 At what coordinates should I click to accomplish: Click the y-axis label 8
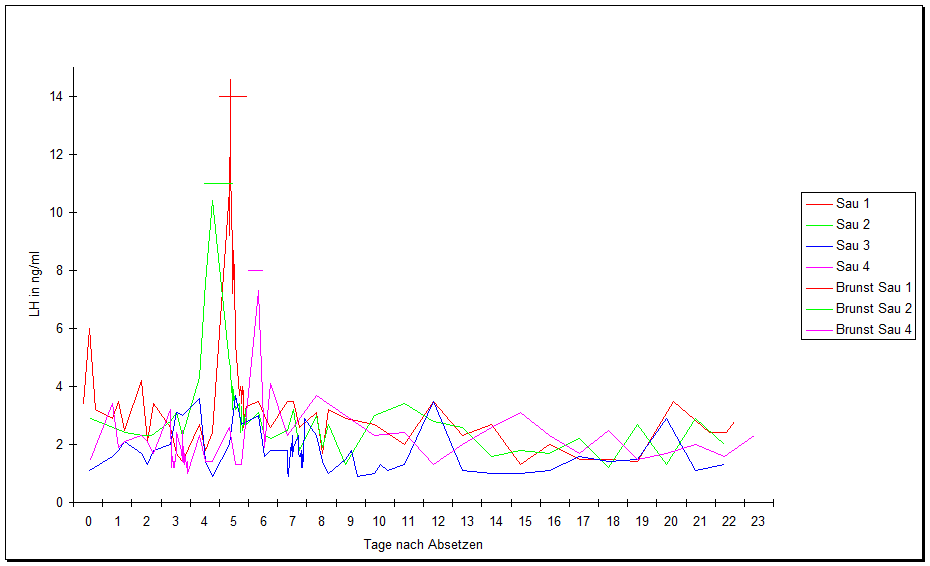pyautogui.click(x=59, y=271)
